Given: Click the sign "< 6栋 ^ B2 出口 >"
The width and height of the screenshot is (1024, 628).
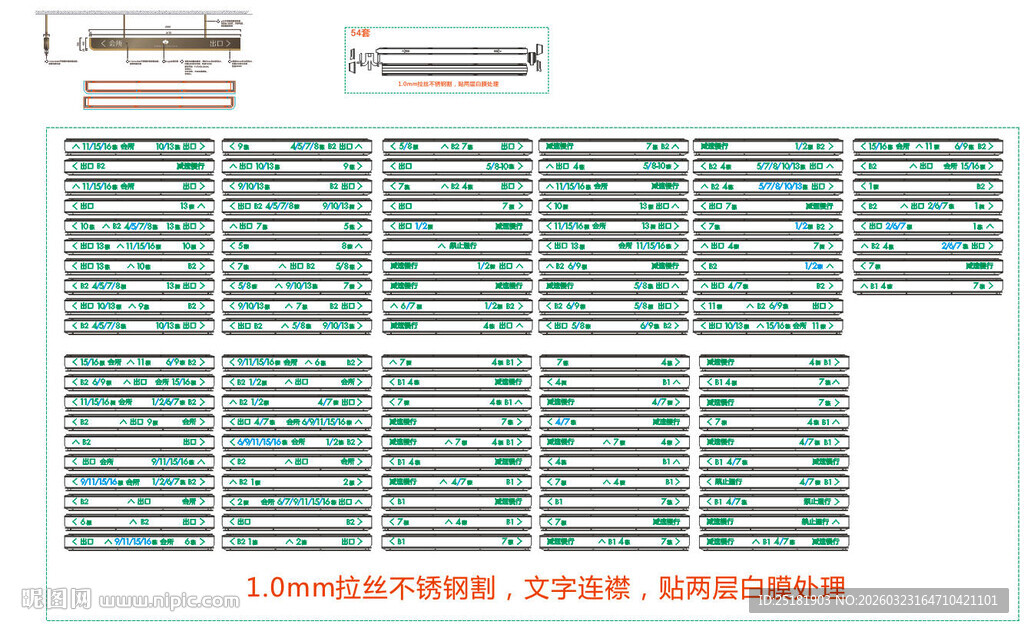Looking at the screenshot, I should tap(138, 524).
